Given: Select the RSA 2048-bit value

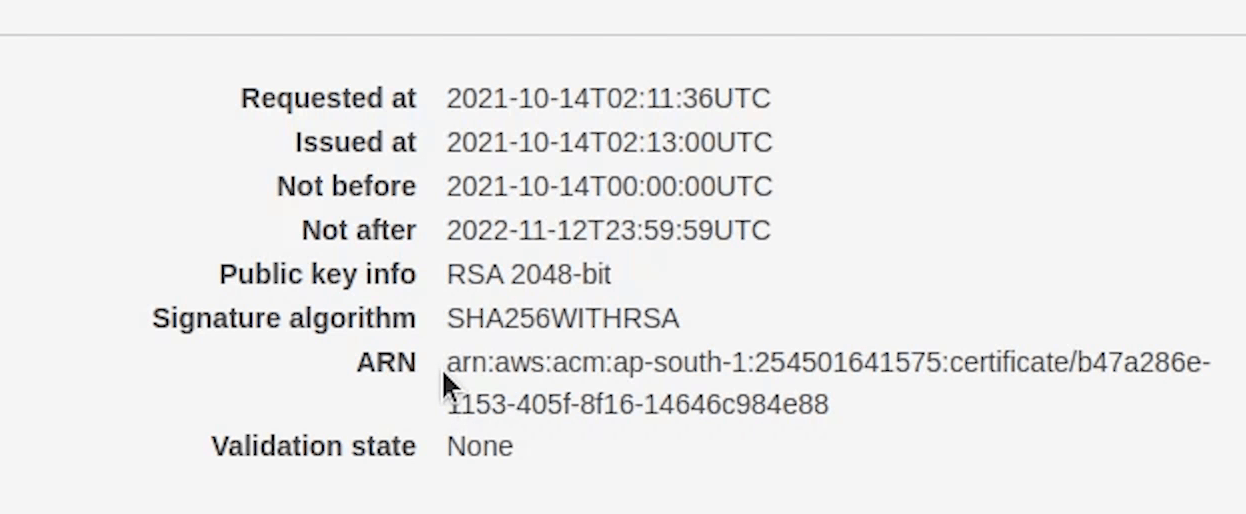Looking at the screenshot, I should pos(528,275).
